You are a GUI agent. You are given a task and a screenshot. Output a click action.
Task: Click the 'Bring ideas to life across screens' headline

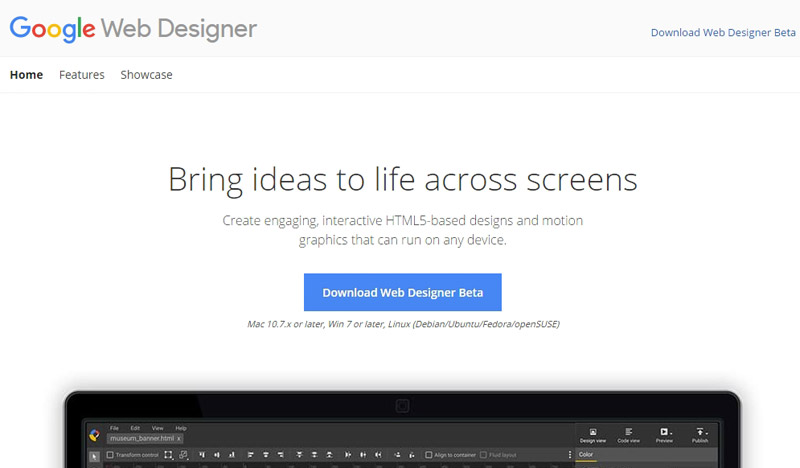[403, 180]
